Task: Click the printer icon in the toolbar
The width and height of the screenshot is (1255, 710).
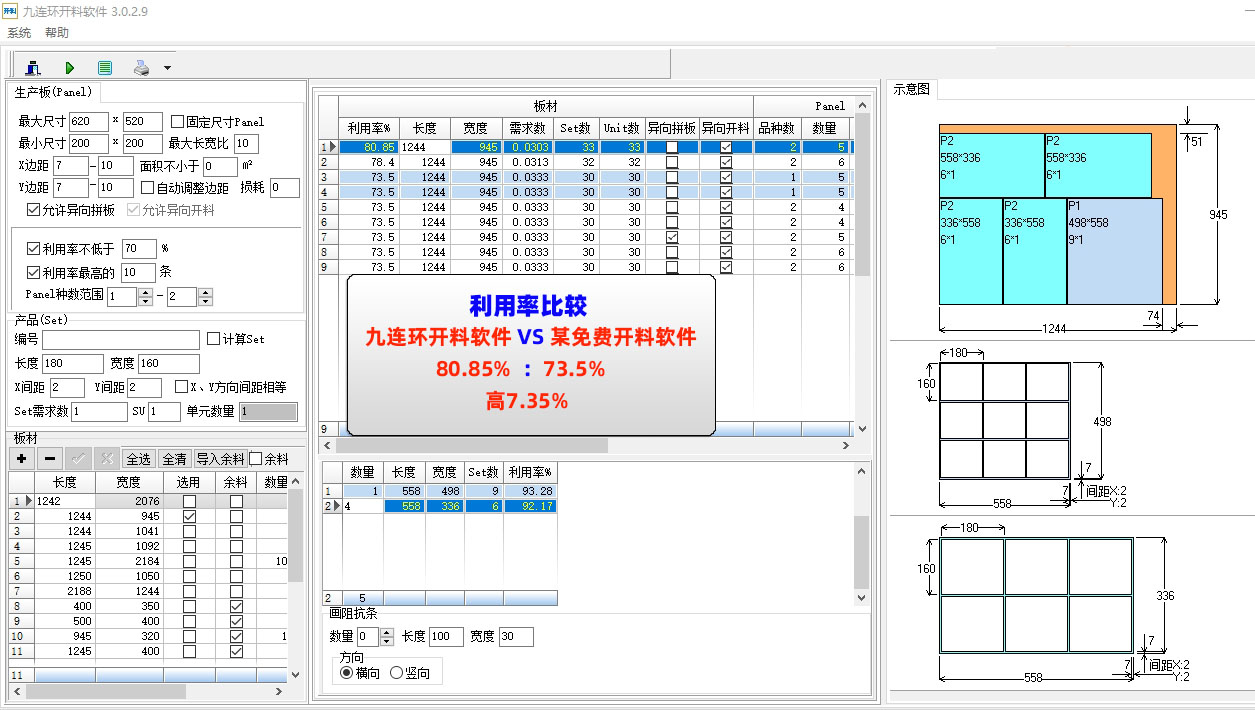Action: click(x=141, y=68)
